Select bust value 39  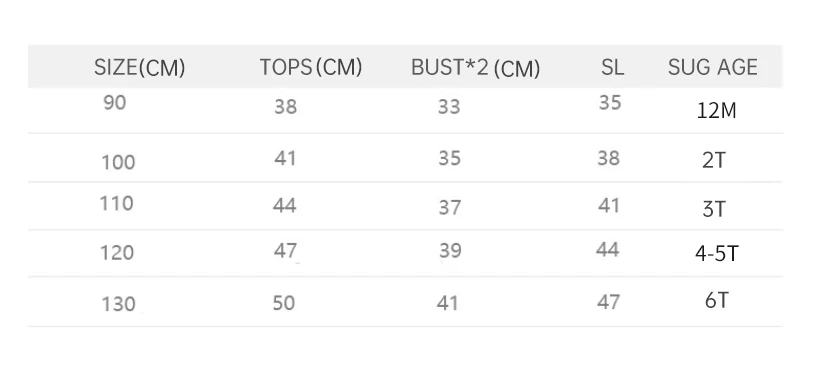tap(451, 251)
